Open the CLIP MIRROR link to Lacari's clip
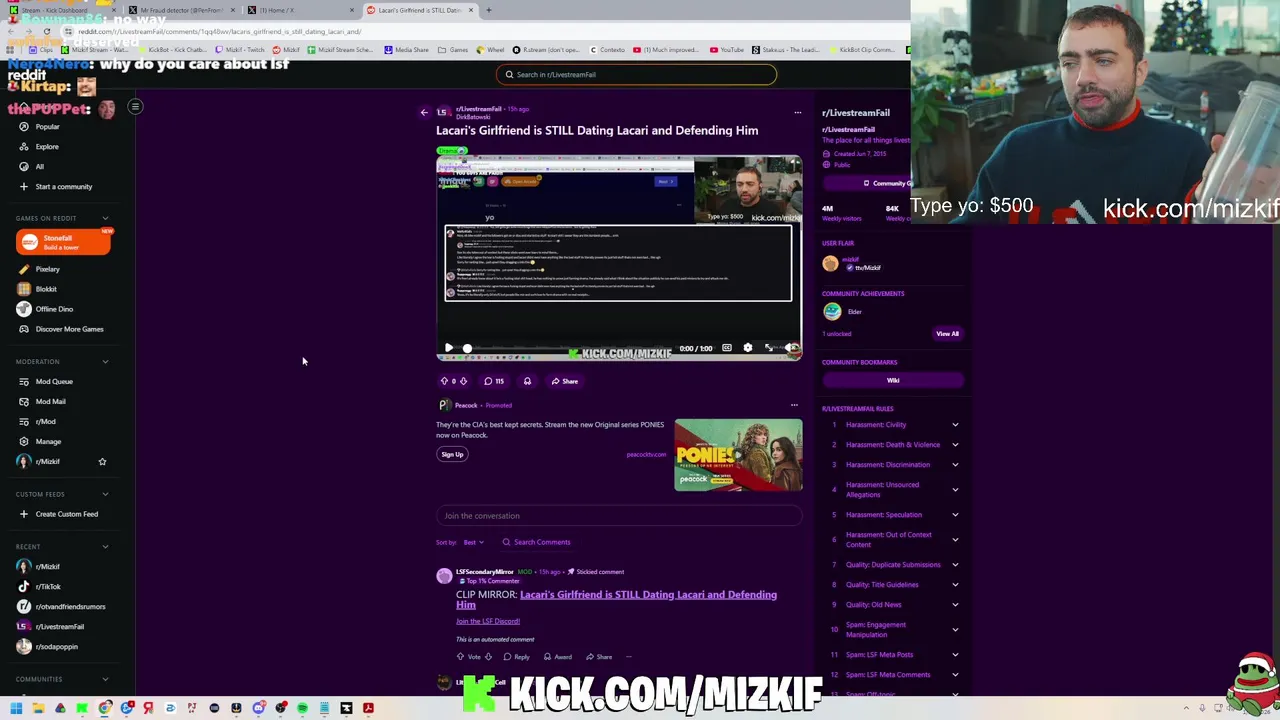The width and height of the screenshot is (1280, 720). coord(616,599)
